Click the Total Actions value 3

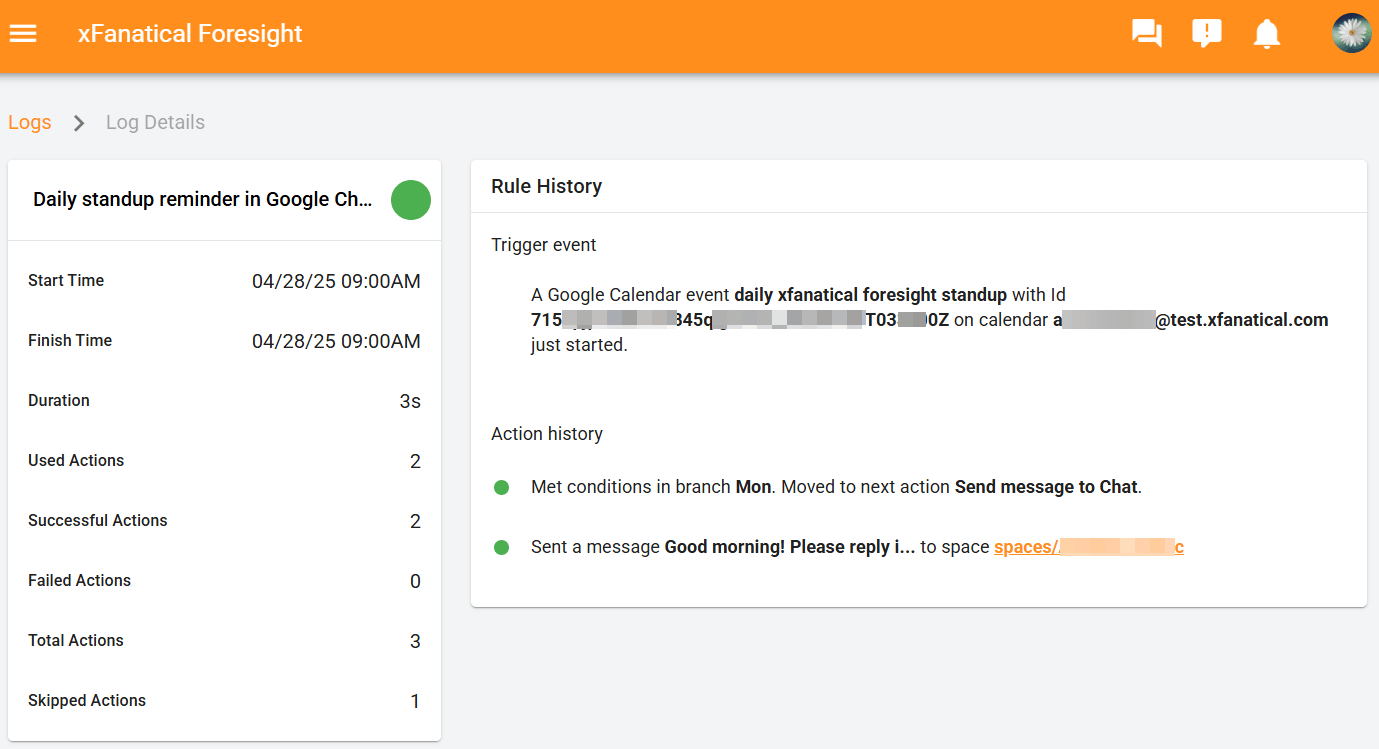[x=415, y=641]
